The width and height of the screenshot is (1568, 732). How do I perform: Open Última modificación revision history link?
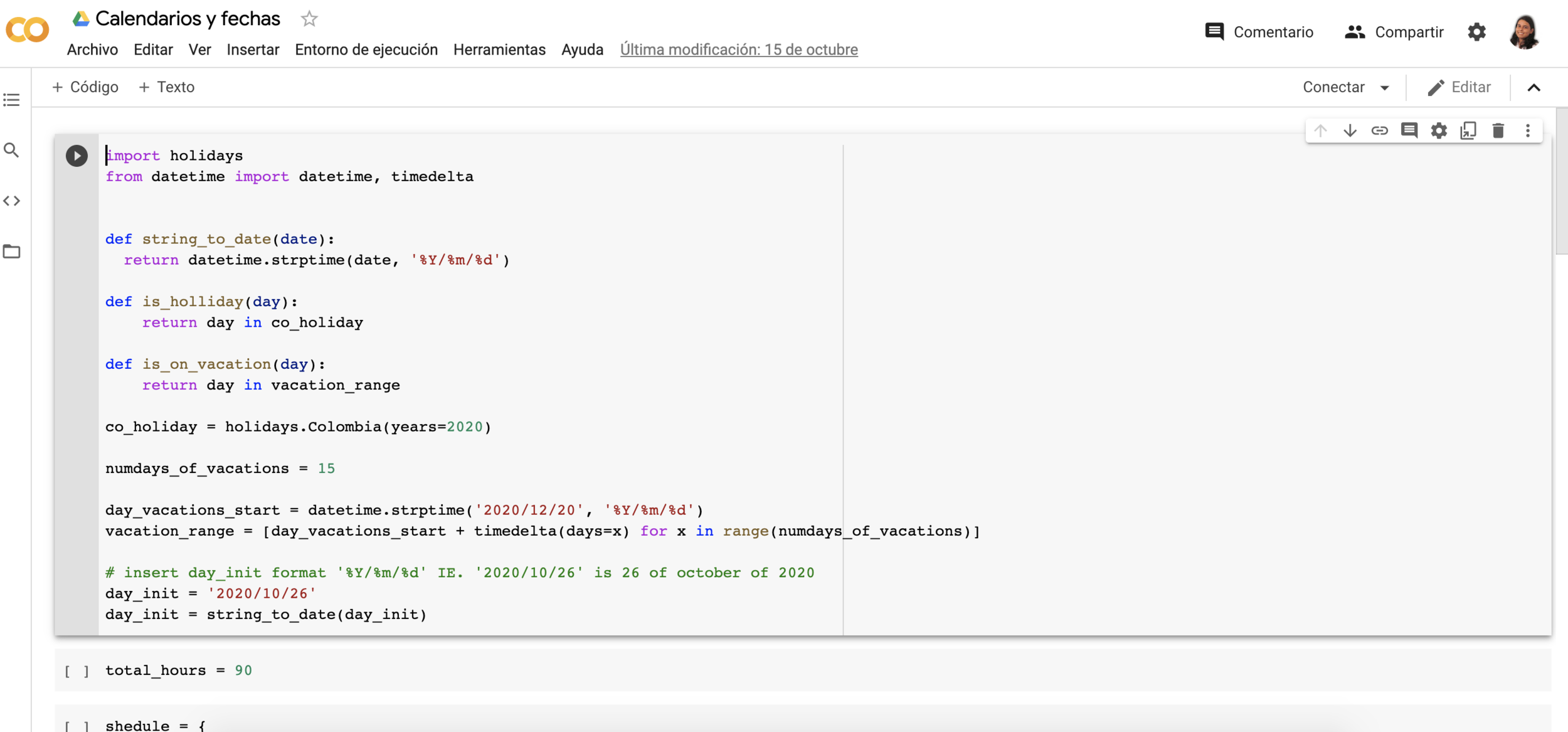(739, 50)
